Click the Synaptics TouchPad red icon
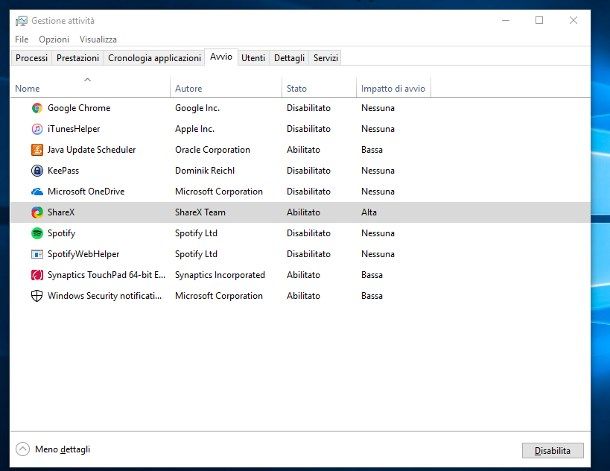This screenshot has width=610, height=471. point(37,275)
